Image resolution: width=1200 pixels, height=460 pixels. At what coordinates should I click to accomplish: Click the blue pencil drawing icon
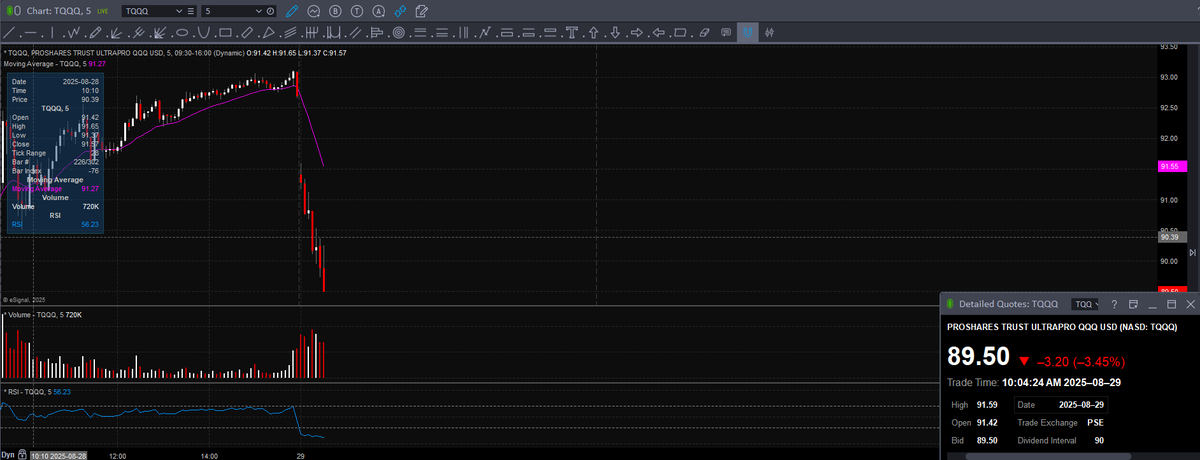click(x=291, y=11)
